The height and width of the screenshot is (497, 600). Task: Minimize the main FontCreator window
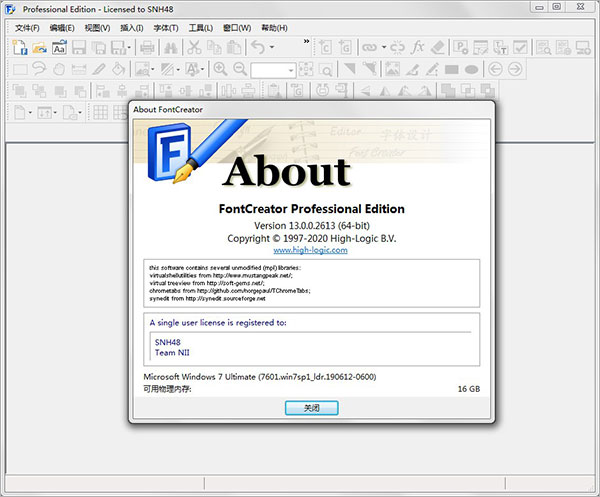click(x=540, y=7)
